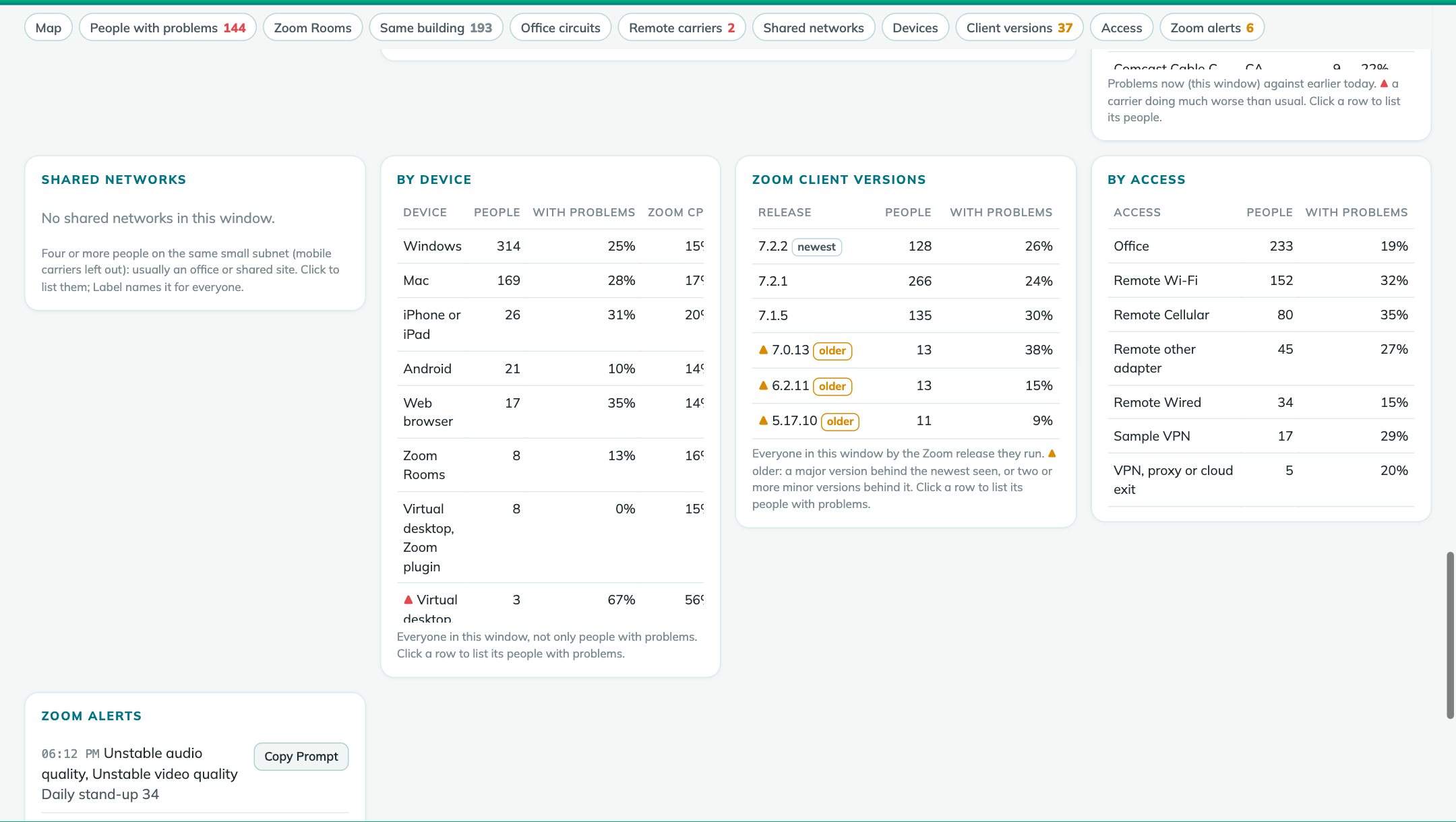The image size is (1456, 822).
Task: Jump to Shared networks section
Action: [814, 28]
